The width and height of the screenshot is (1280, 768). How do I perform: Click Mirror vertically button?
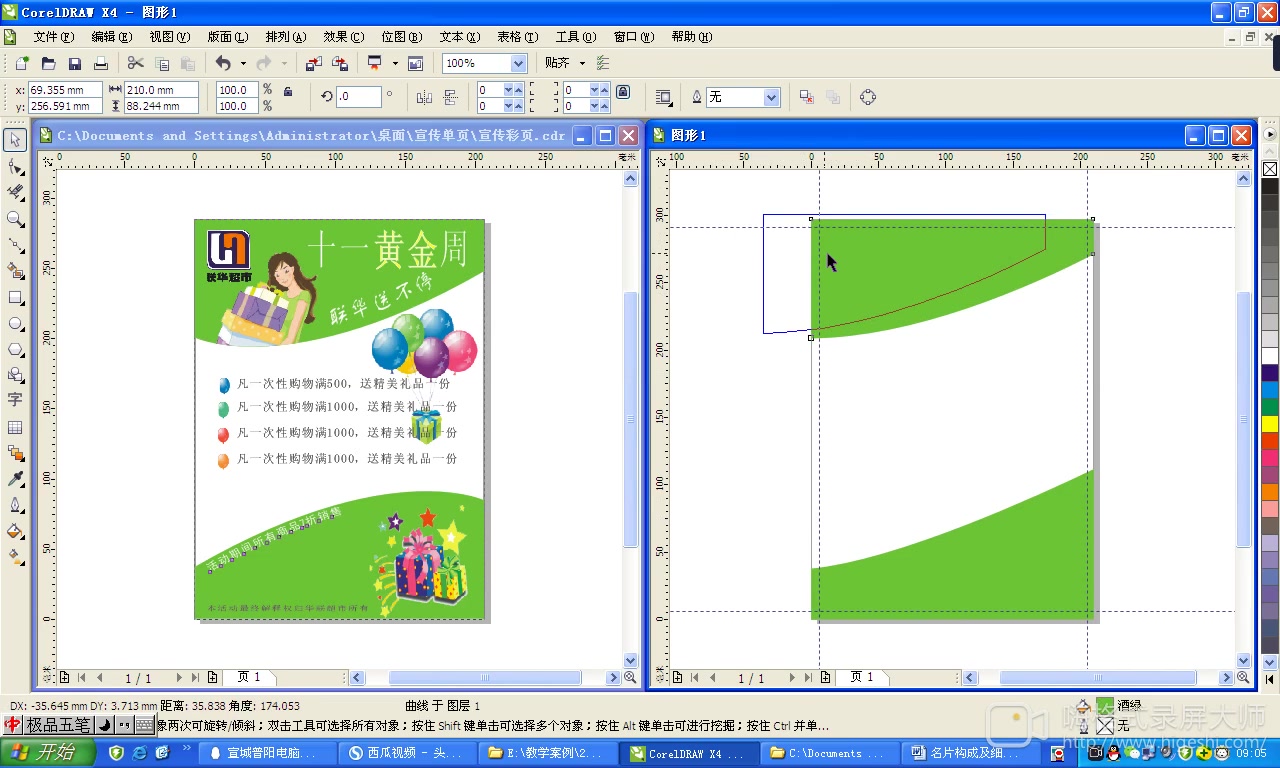(449, 97)
